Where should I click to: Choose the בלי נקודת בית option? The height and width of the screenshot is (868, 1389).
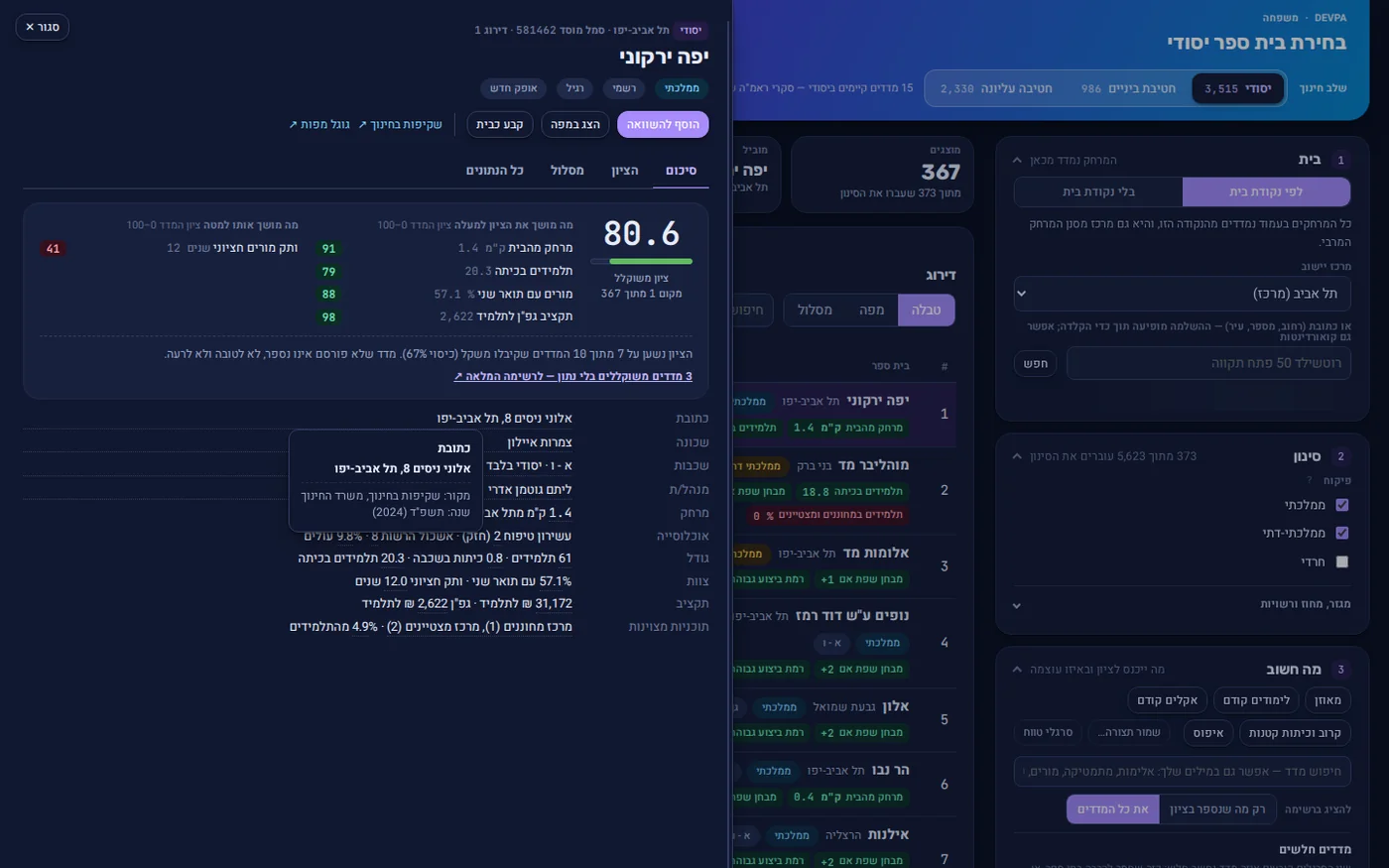click(1098, 191)
